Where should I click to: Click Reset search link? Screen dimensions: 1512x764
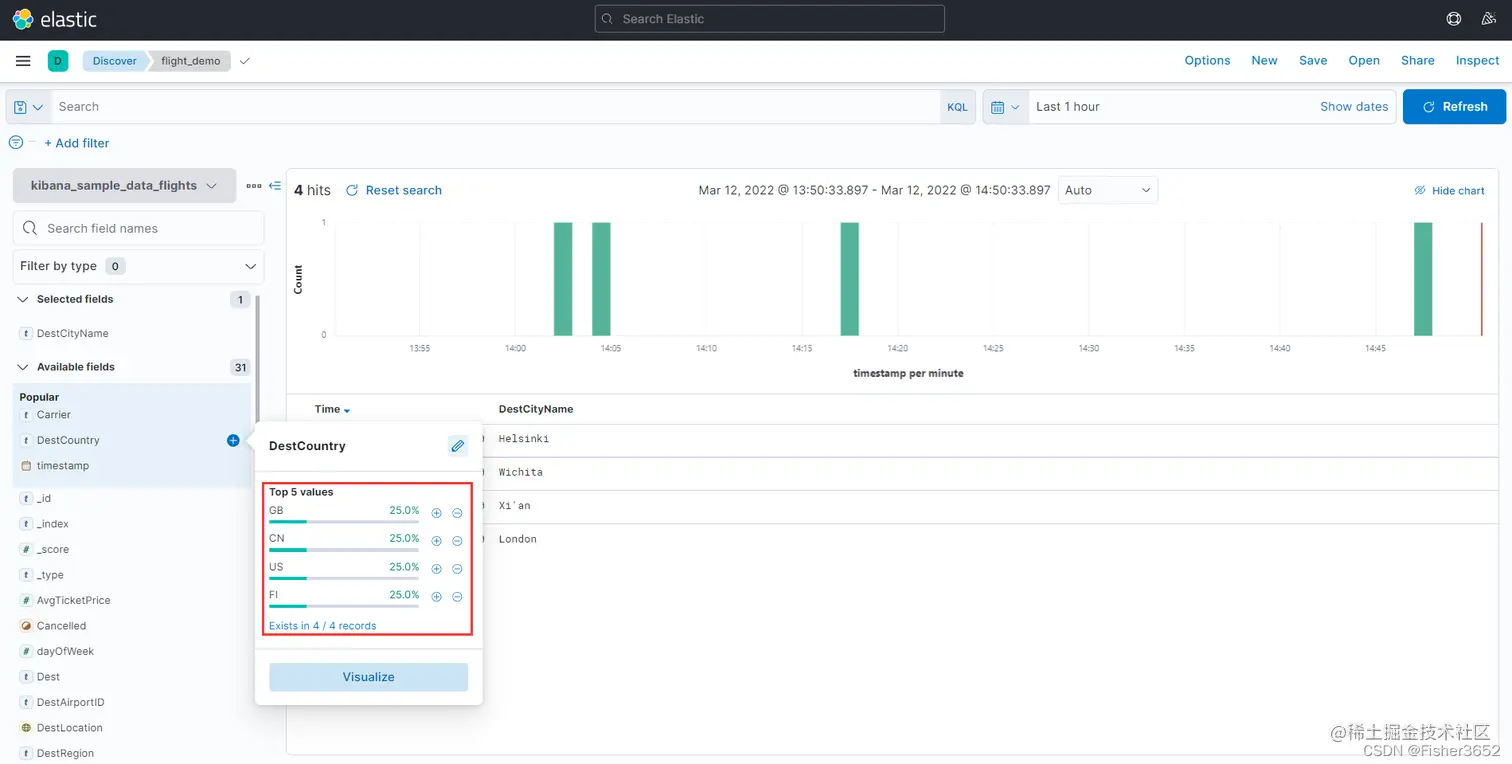(394, 190)
